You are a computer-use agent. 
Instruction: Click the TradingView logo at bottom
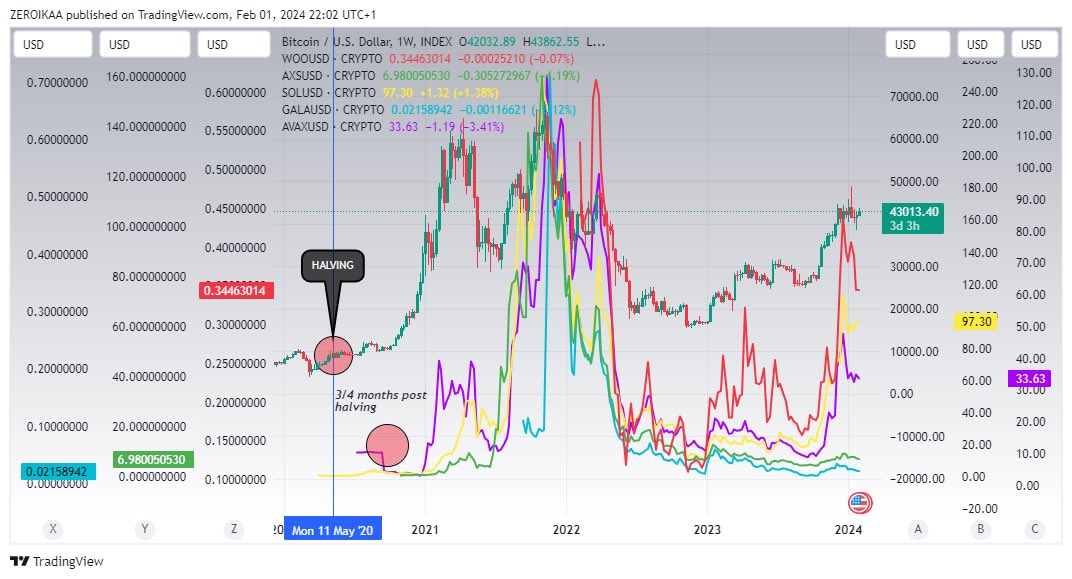57,561
